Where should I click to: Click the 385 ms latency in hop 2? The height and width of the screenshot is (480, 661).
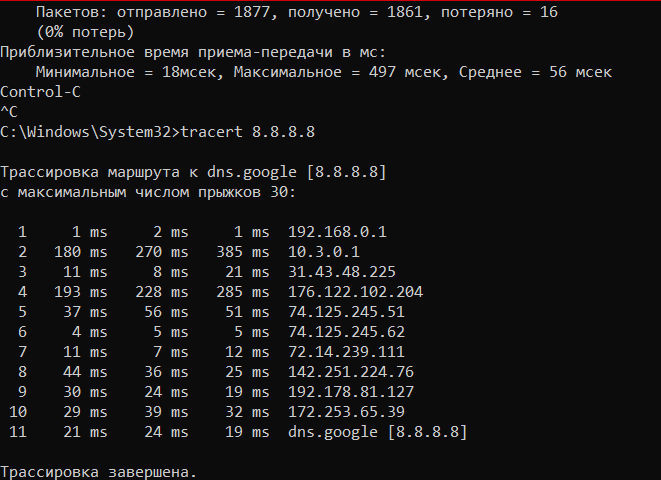click(x=243, y=252)
